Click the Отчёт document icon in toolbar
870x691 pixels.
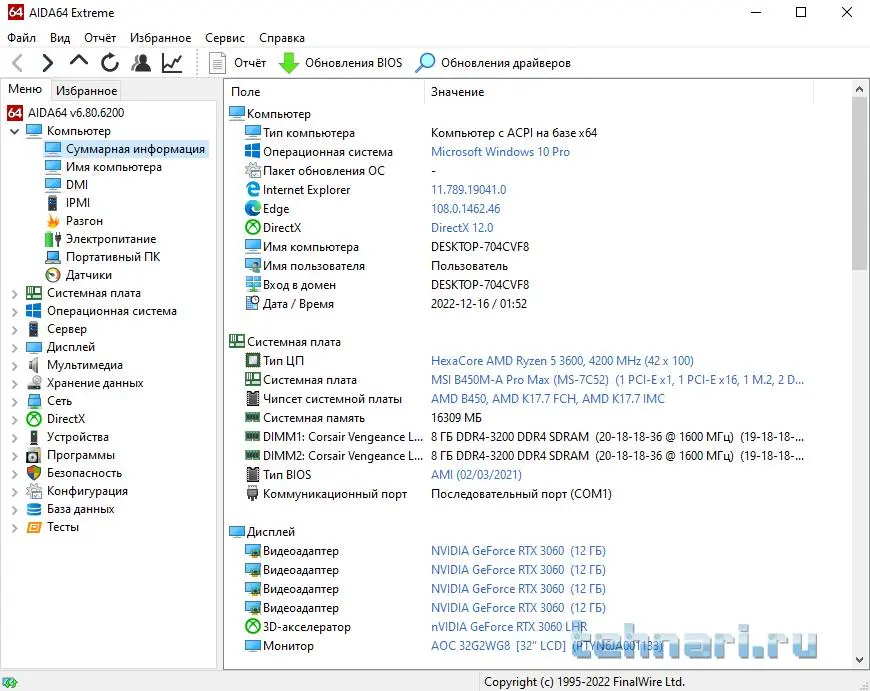[x=217, y=63]
